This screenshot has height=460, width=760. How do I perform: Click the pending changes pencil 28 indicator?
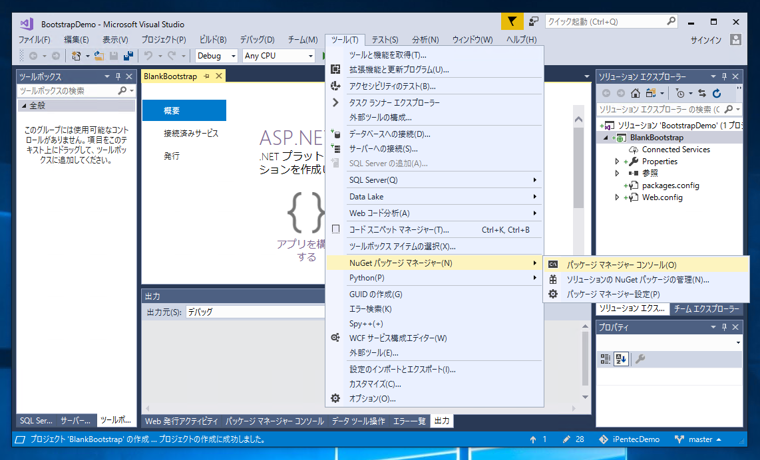pos(573,439)
